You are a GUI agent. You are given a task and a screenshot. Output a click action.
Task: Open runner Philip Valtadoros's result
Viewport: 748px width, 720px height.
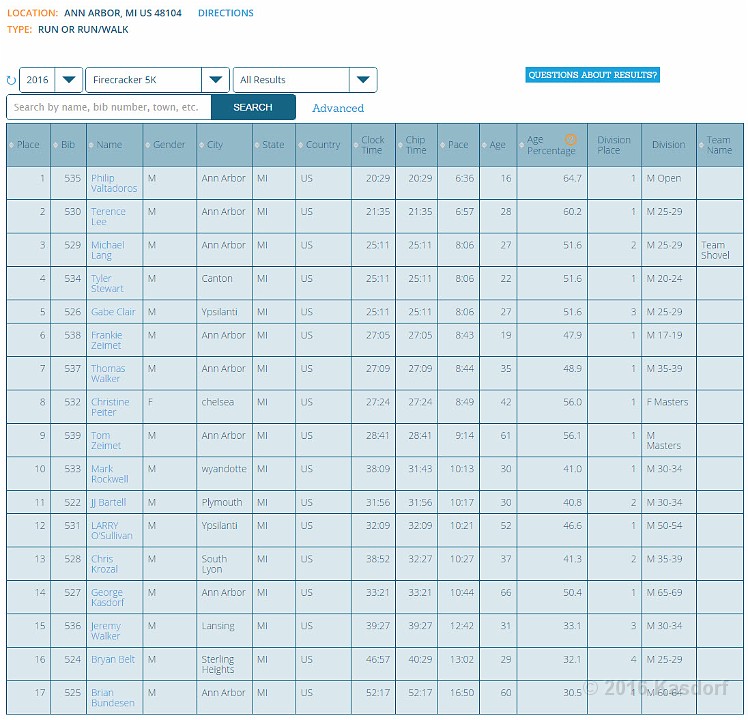[x=114, y=183]
